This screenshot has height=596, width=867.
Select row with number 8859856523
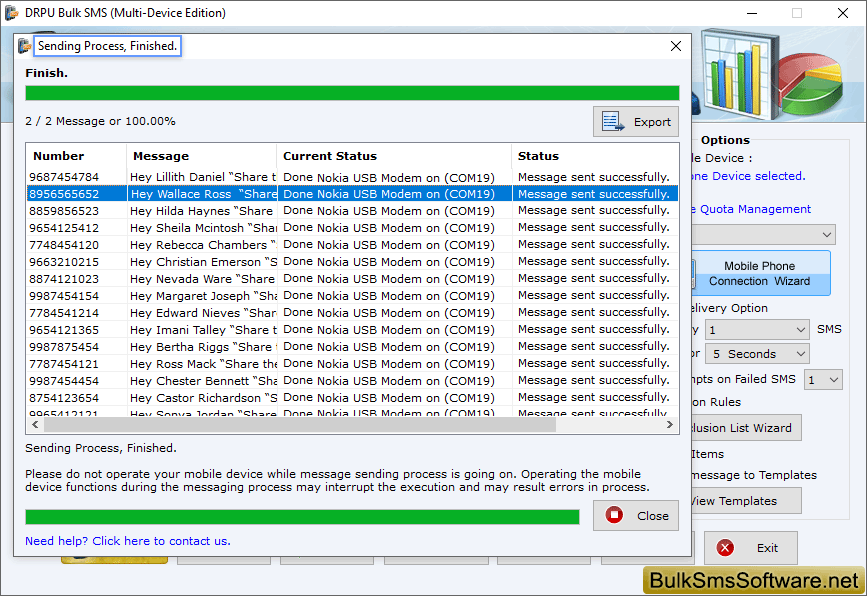pyautogui.click(x=352, y=211)
